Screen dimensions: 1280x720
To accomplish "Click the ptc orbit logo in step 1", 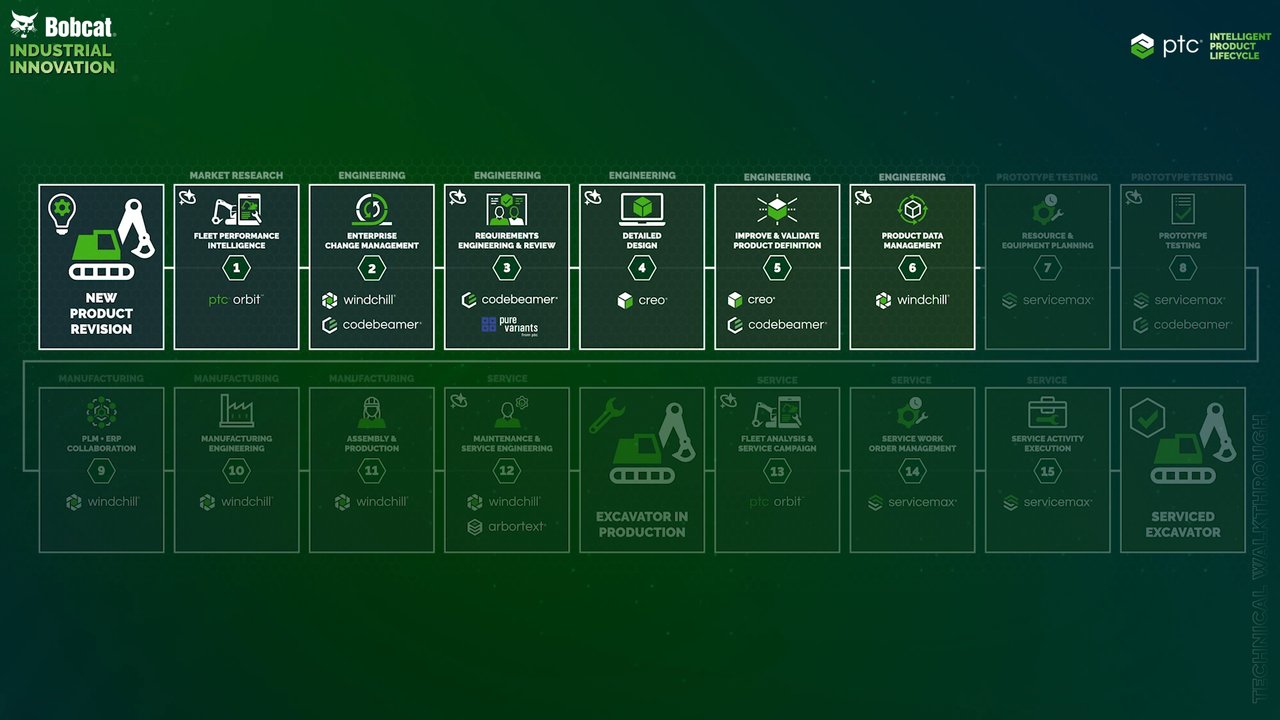I will [x=236, y=299].
